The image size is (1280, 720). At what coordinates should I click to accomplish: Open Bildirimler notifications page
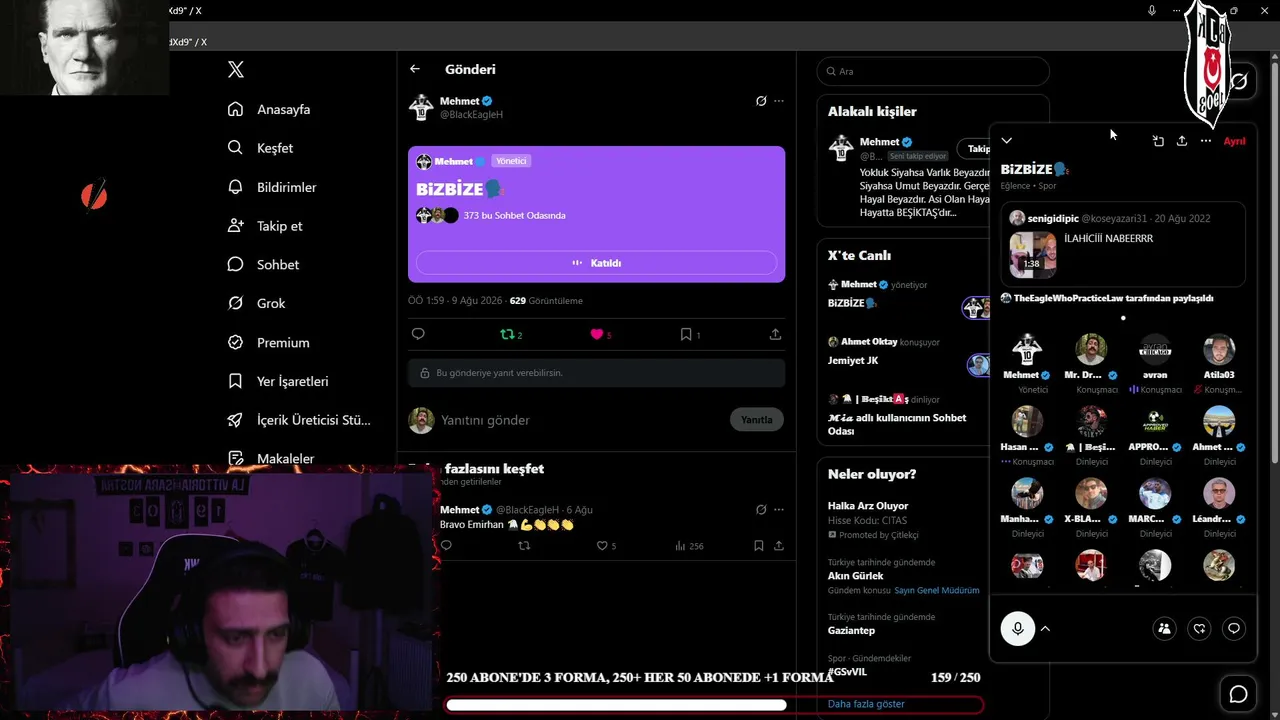(272, 187)
